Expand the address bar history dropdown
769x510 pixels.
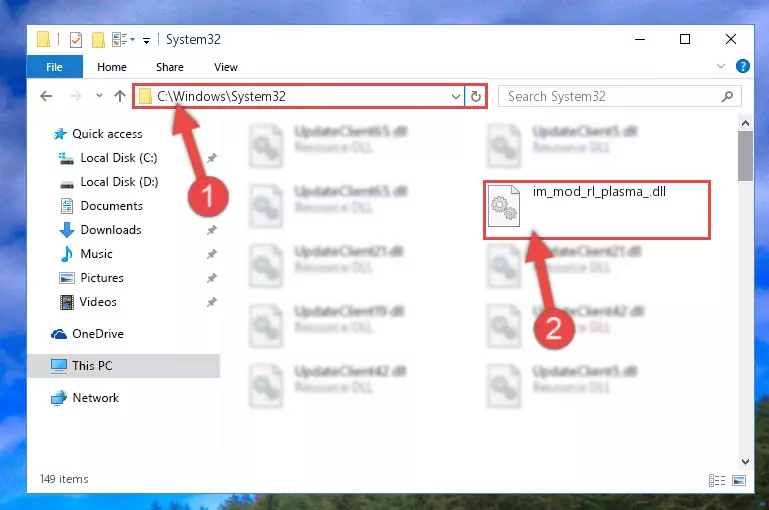[456, 97]
